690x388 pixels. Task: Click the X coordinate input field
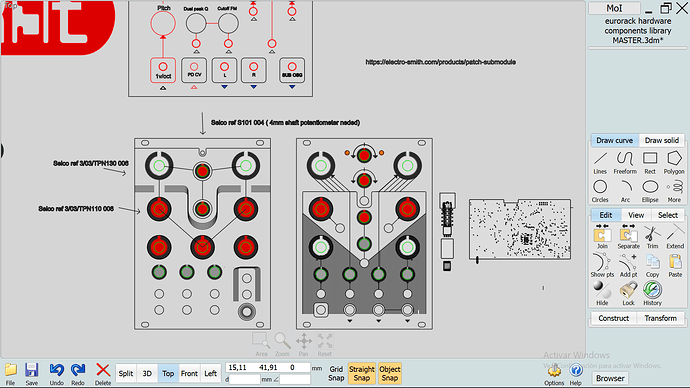point(240,367)
